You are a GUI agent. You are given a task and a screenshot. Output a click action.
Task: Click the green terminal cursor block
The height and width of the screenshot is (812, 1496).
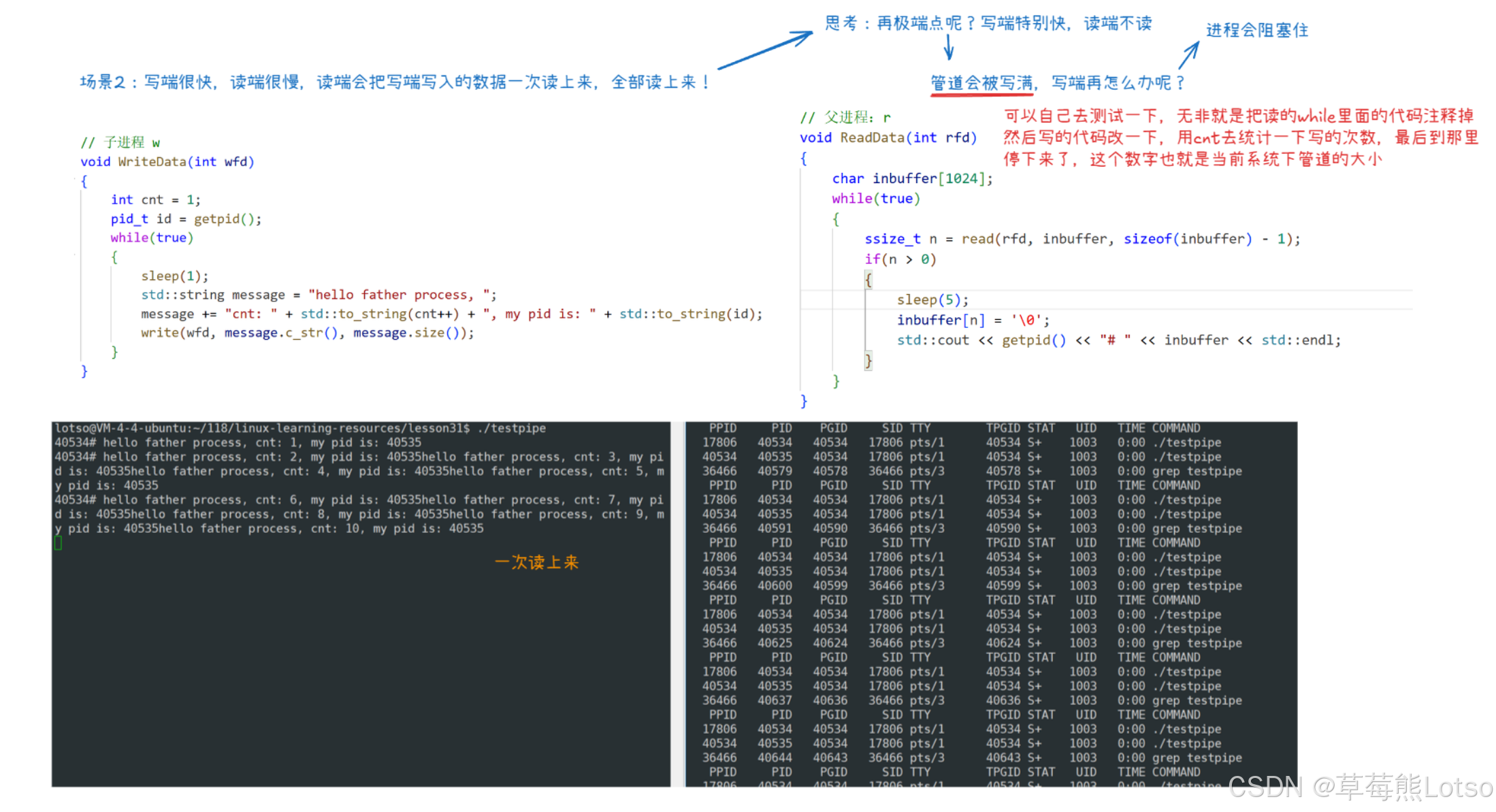pos(59,542)
